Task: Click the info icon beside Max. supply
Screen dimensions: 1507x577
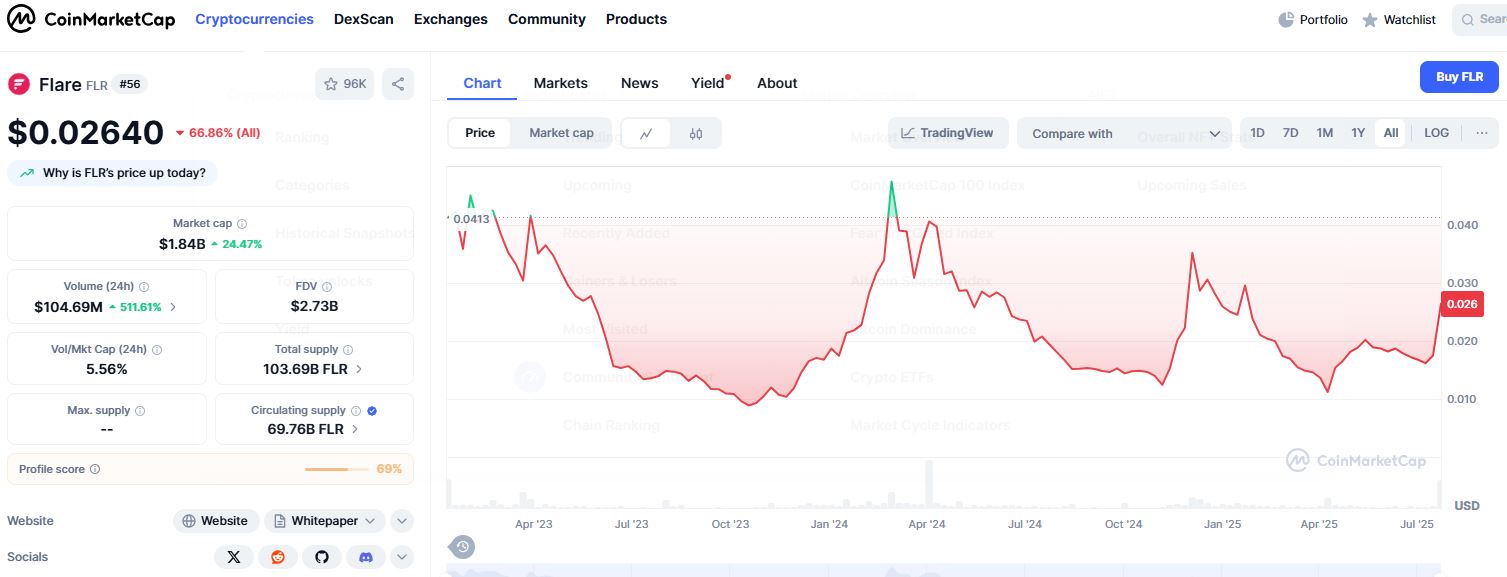Action: coord(140,411)
